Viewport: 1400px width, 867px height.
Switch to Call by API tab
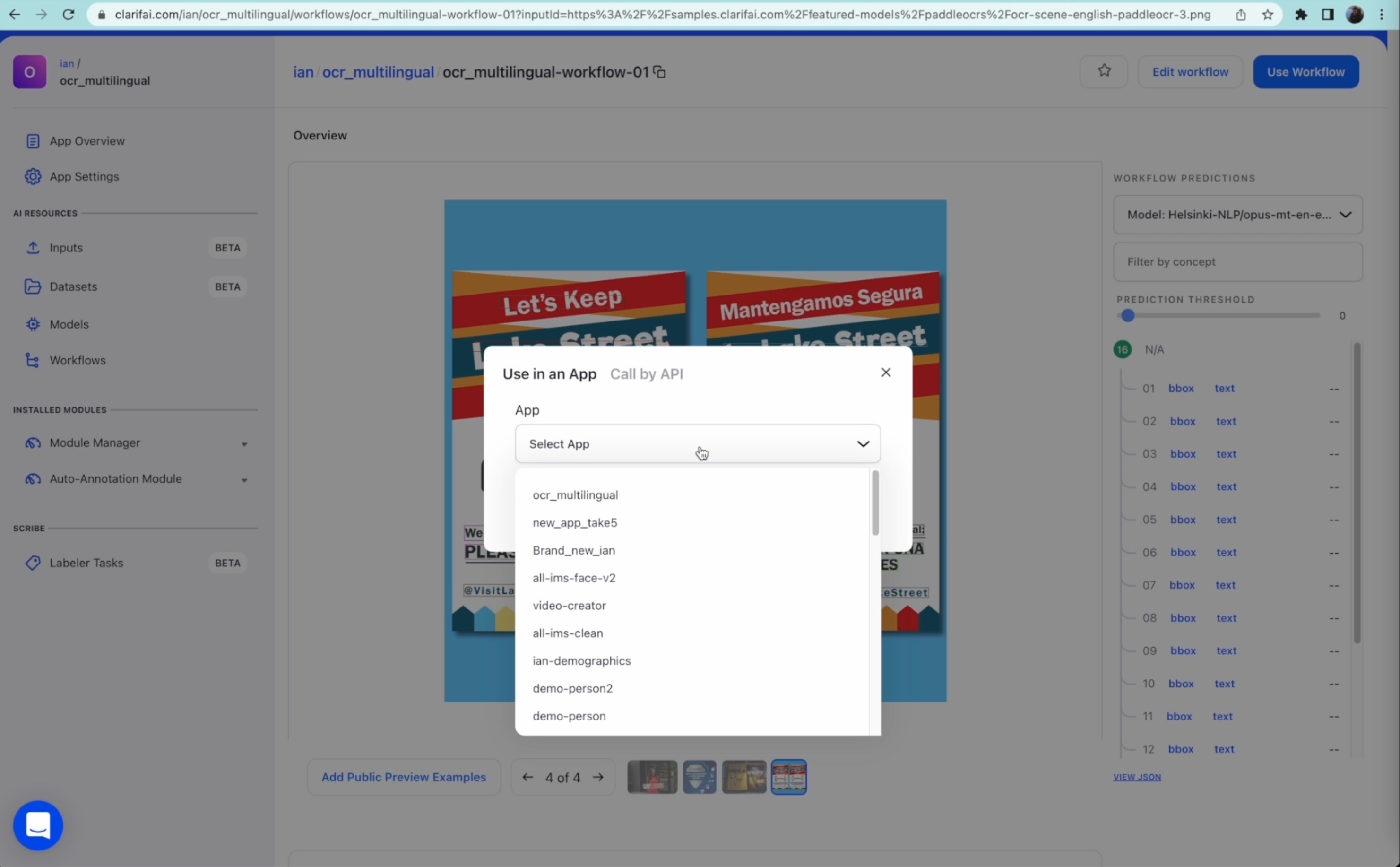pos(646,374)
